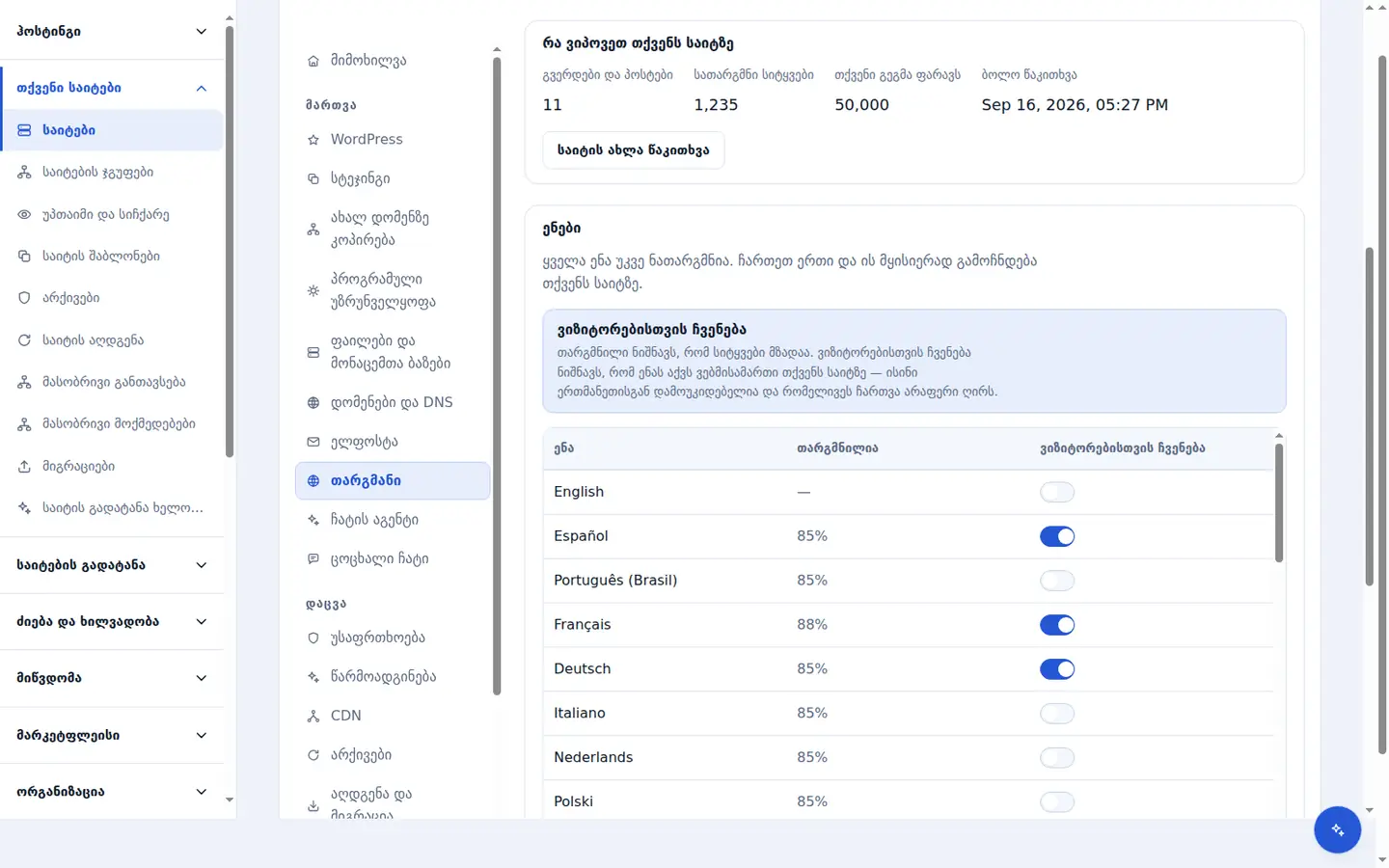Click the საიტის ახლა წაკითხვა button
1389x868 pixels.
click(634, 150)
